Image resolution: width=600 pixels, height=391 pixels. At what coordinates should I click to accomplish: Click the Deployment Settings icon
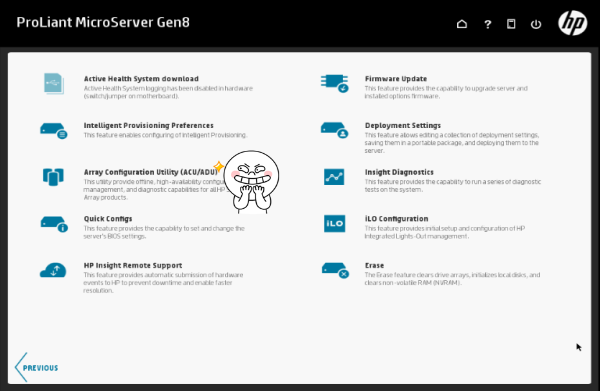(334, 130)
